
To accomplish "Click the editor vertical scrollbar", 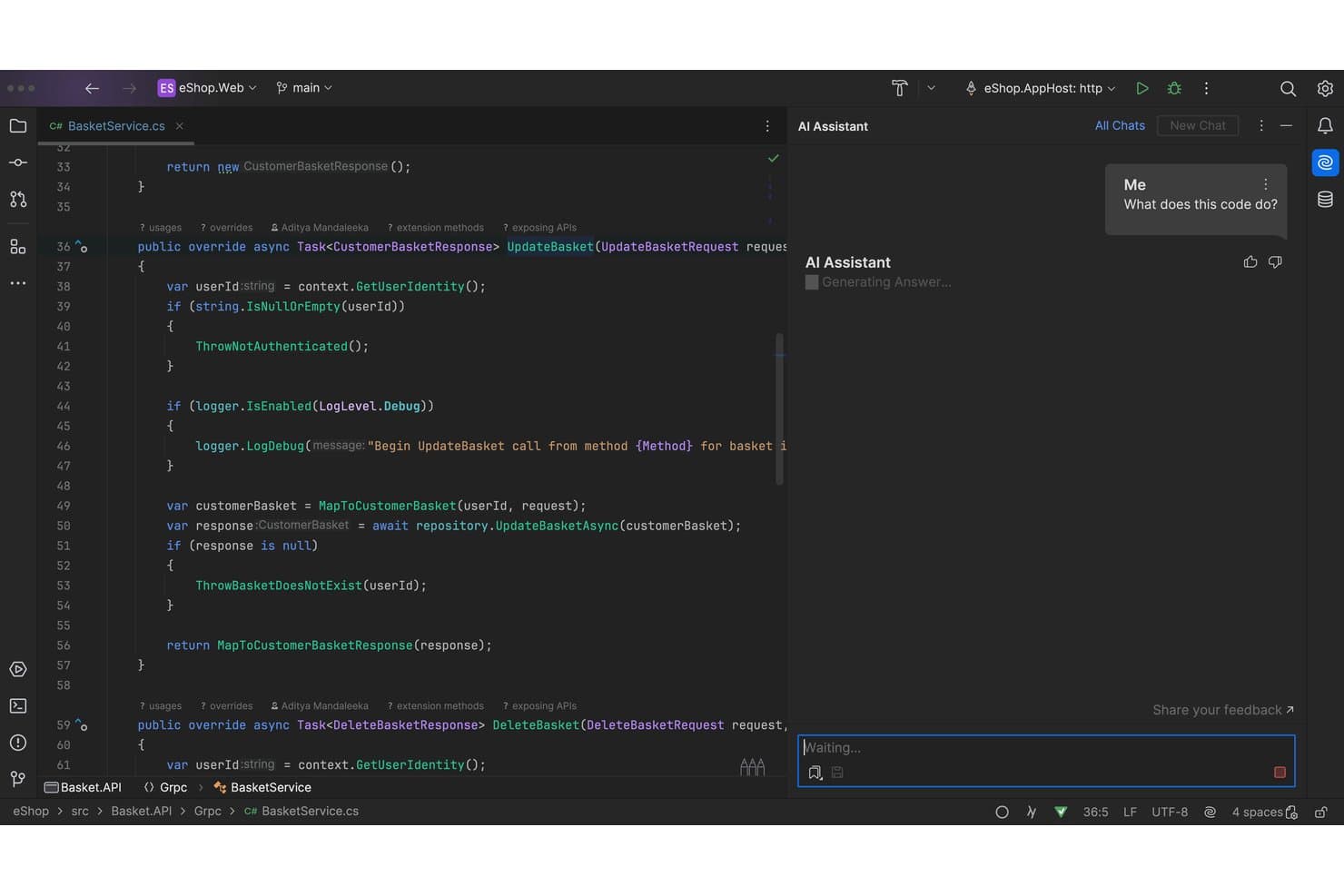I will [x=779, y=409].
